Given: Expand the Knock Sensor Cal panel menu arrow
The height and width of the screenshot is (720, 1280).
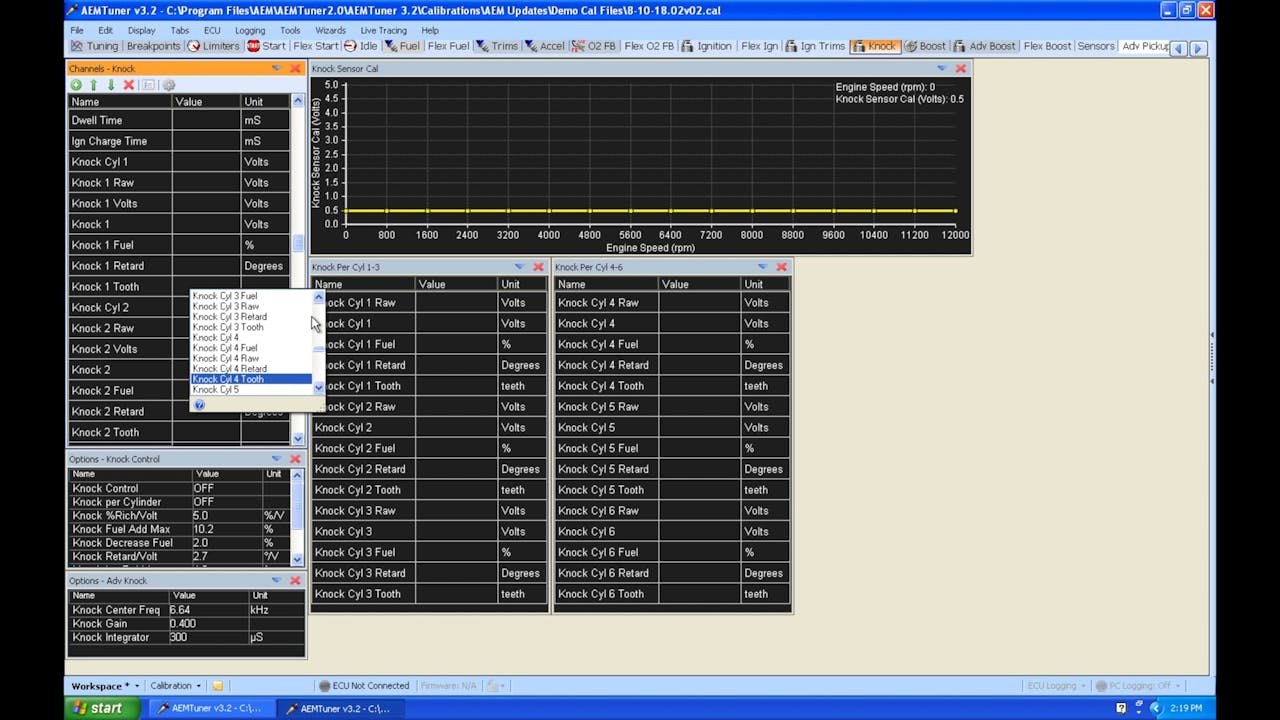Looking at the screenshot, I should point(941,68).
